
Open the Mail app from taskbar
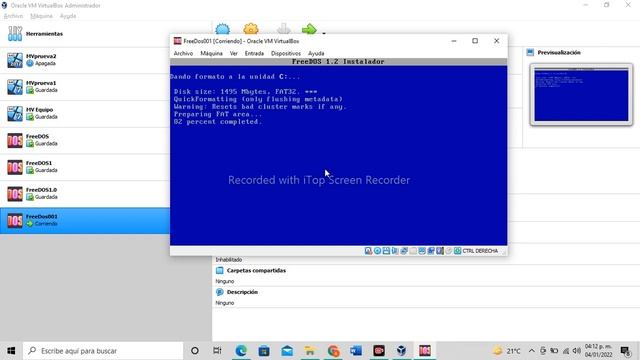(x=287, y=351)
